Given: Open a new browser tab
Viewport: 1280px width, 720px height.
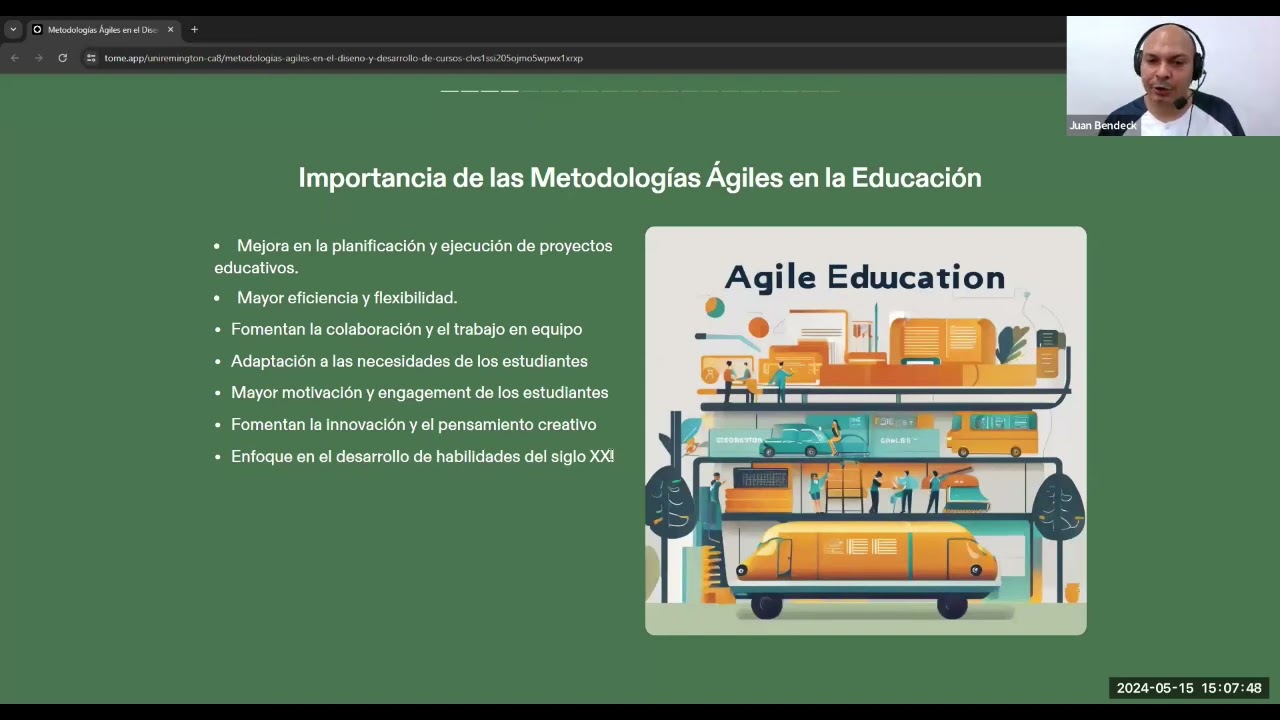Looking at the screenshot, I should [194, 30].
